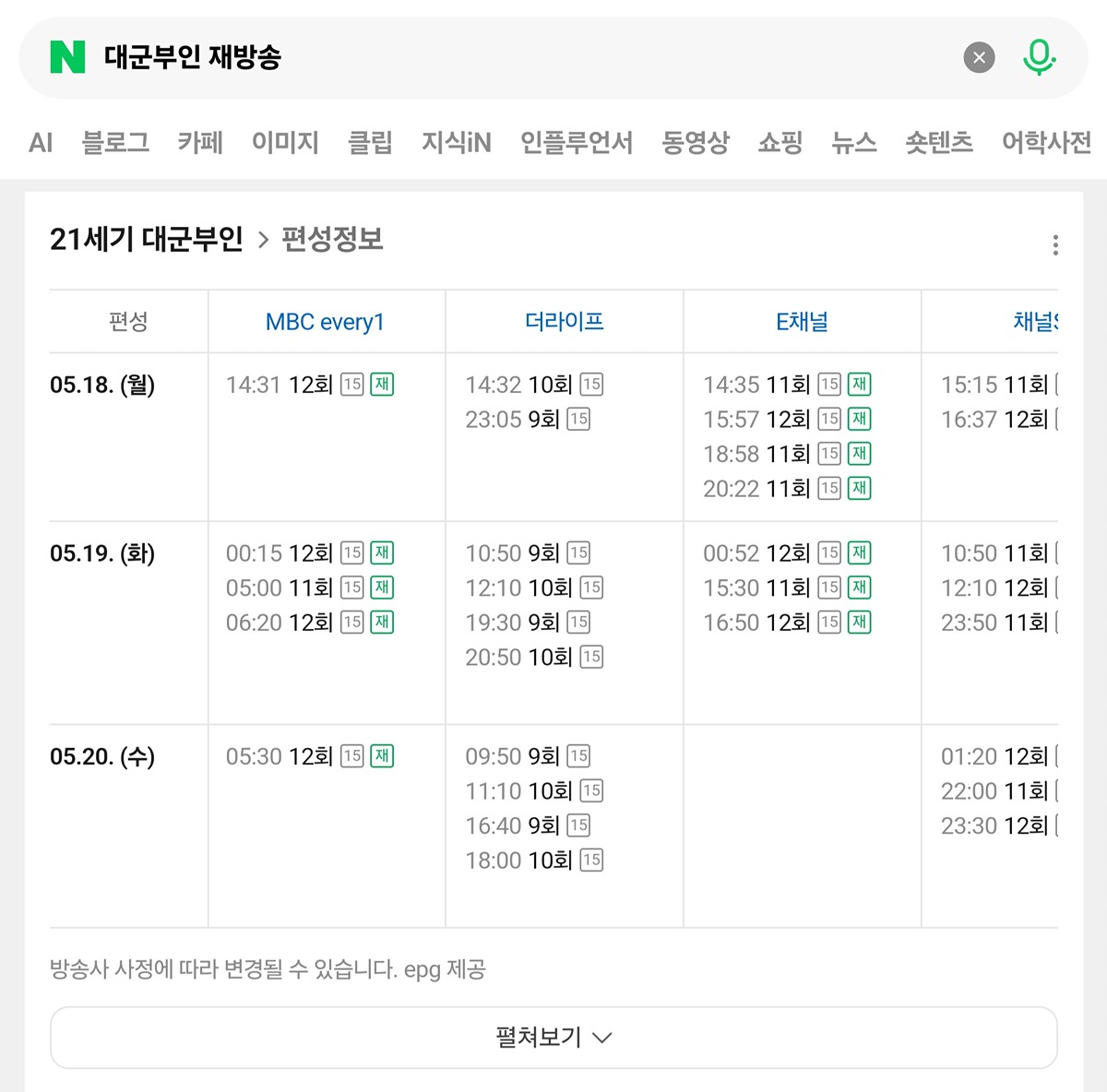Switch to the 블로그 tab
Screen dimensions: 1107x1092
click(115, 142)
